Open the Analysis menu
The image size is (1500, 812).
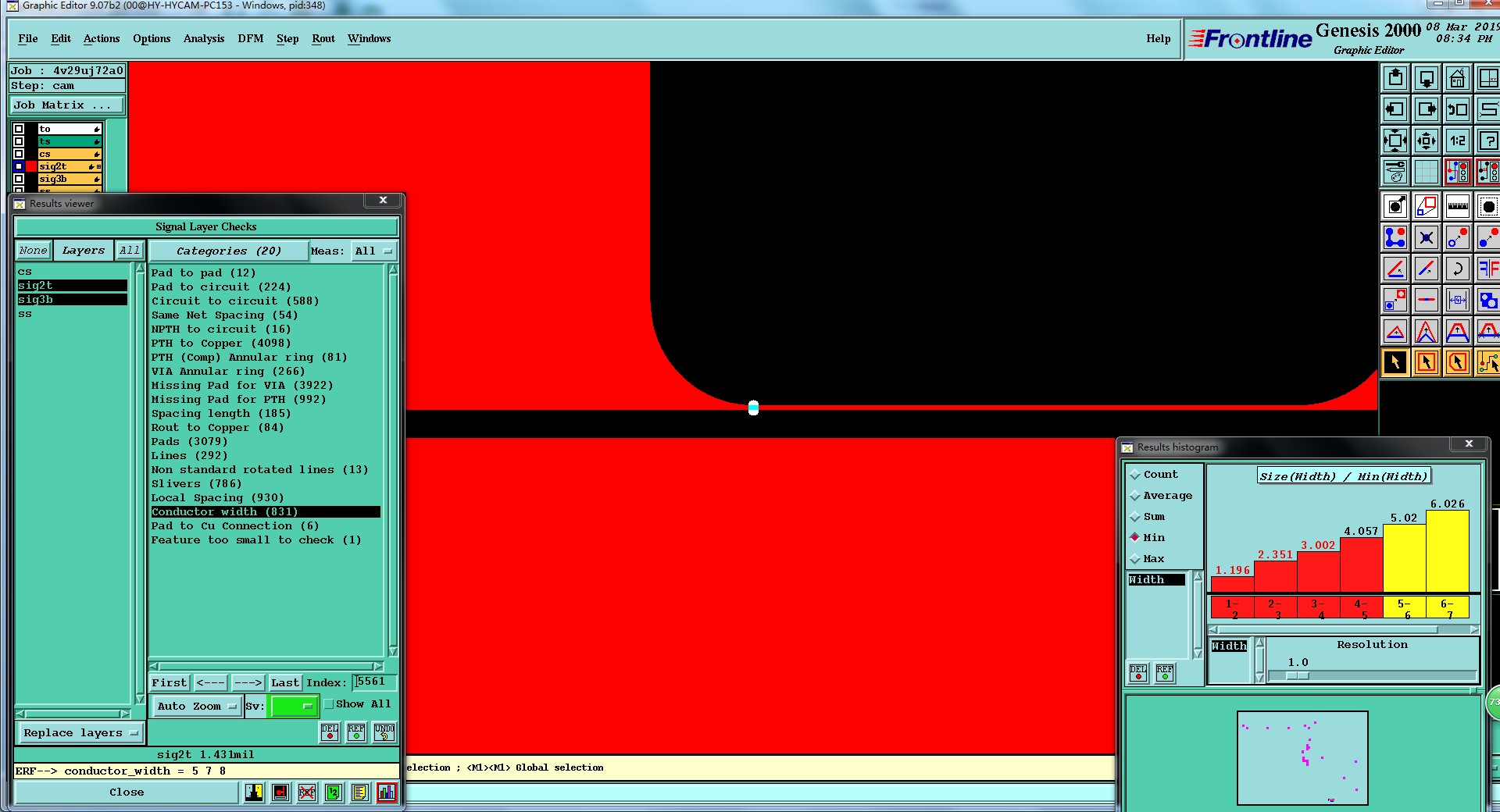204,38
